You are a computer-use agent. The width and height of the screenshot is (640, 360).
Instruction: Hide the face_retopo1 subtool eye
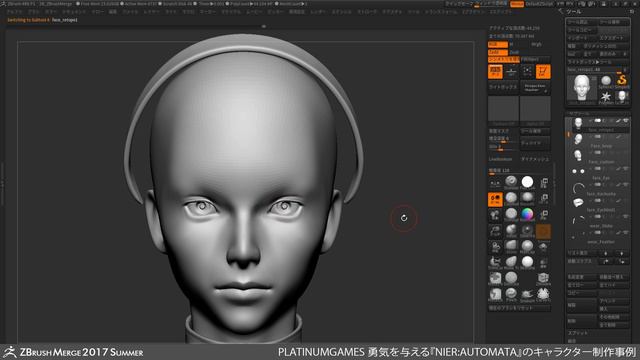pos(625,120)
